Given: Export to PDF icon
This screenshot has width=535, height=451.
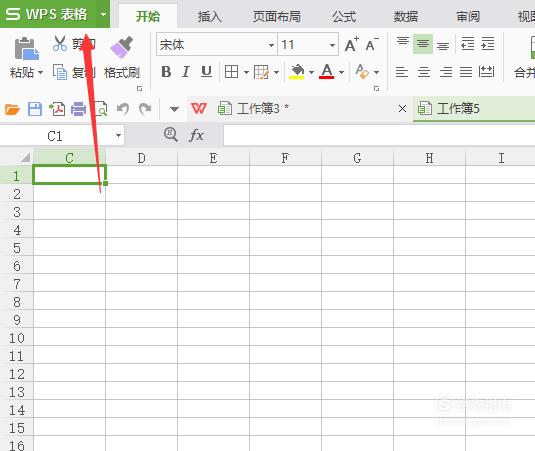Looking at the screenshot, I should click(x=57, y=109).
